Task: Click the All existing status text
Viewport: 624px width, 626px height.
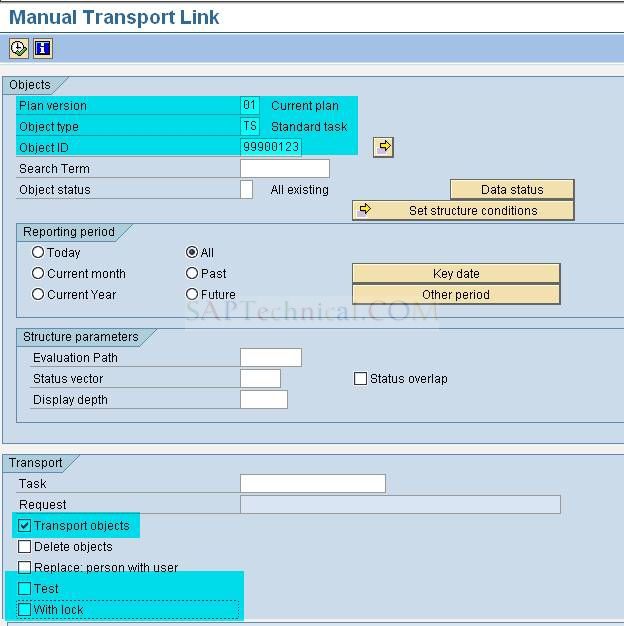Action: pyautogui.click(x=299, y=190)
